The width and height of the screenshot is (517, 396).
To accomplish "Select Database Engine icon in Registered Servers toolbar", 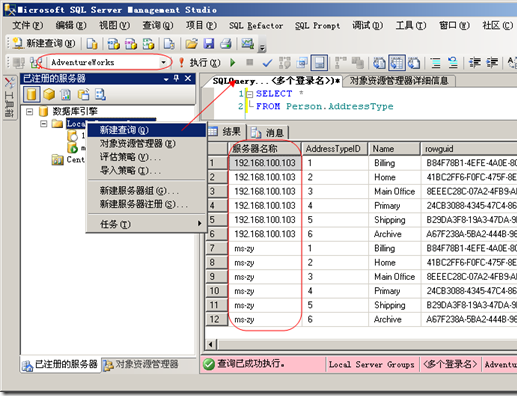I will [32, 94].
